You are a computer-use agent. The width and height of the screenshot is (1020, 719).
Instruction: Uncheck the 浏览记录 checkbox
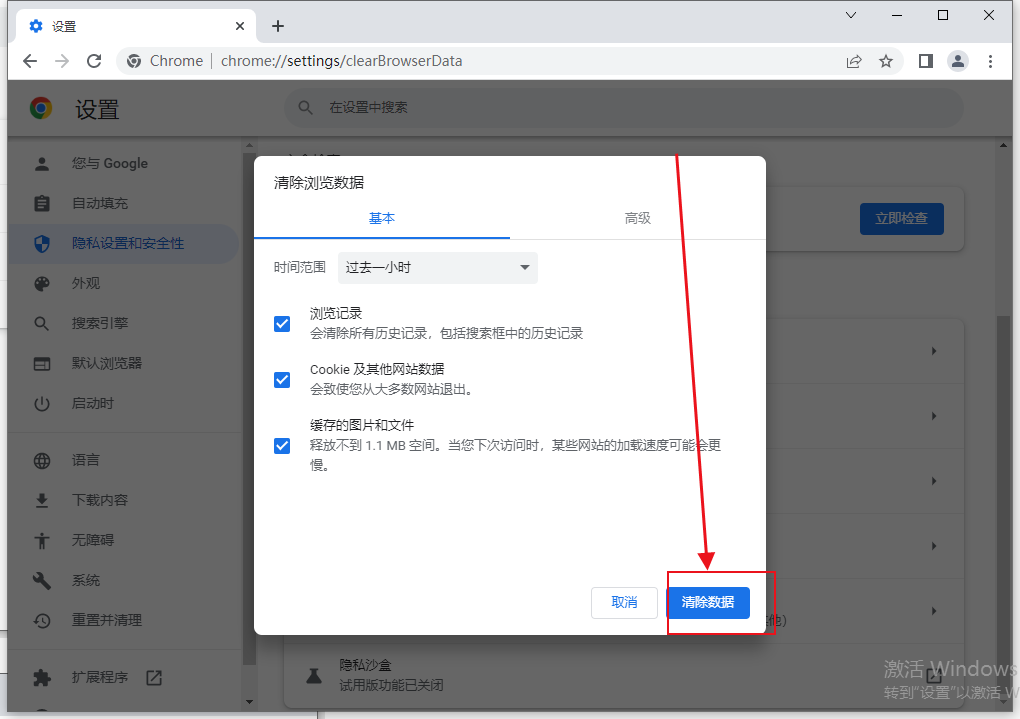(282, 324)
